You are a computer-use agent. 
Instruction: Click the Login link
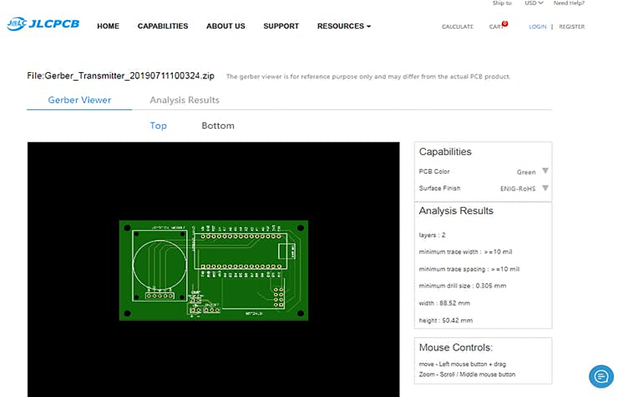pyautogui.click(x=538, y=26)
